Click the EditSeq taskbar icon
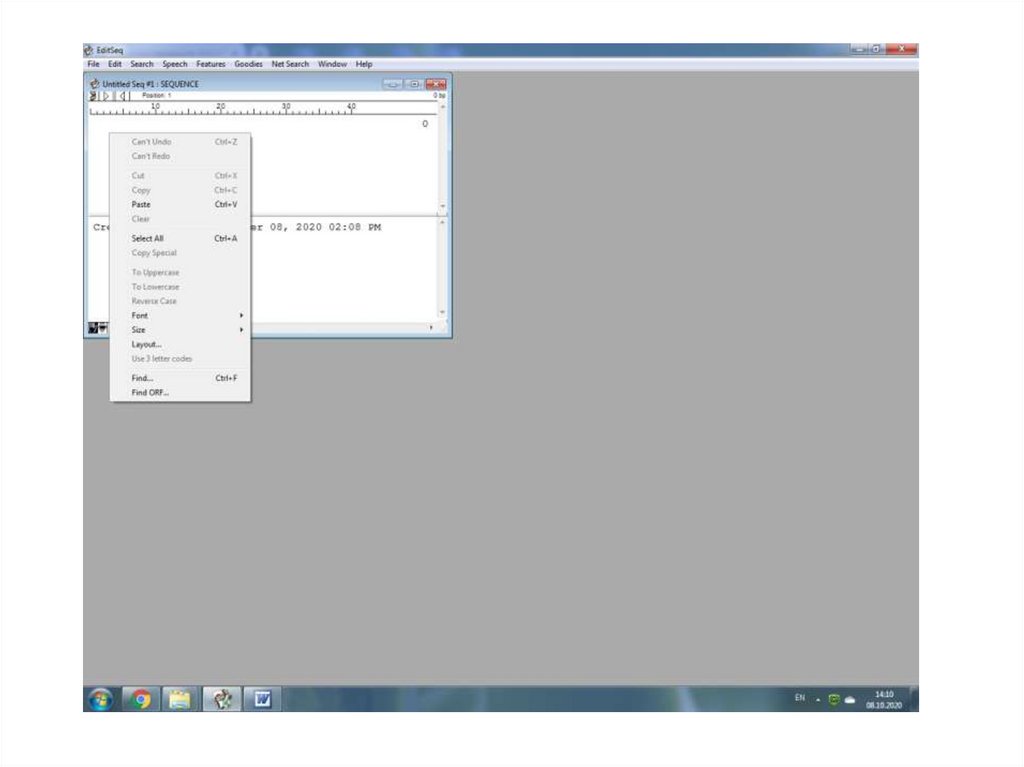The height and width of the screenshot is (767, 1024). 222,700
